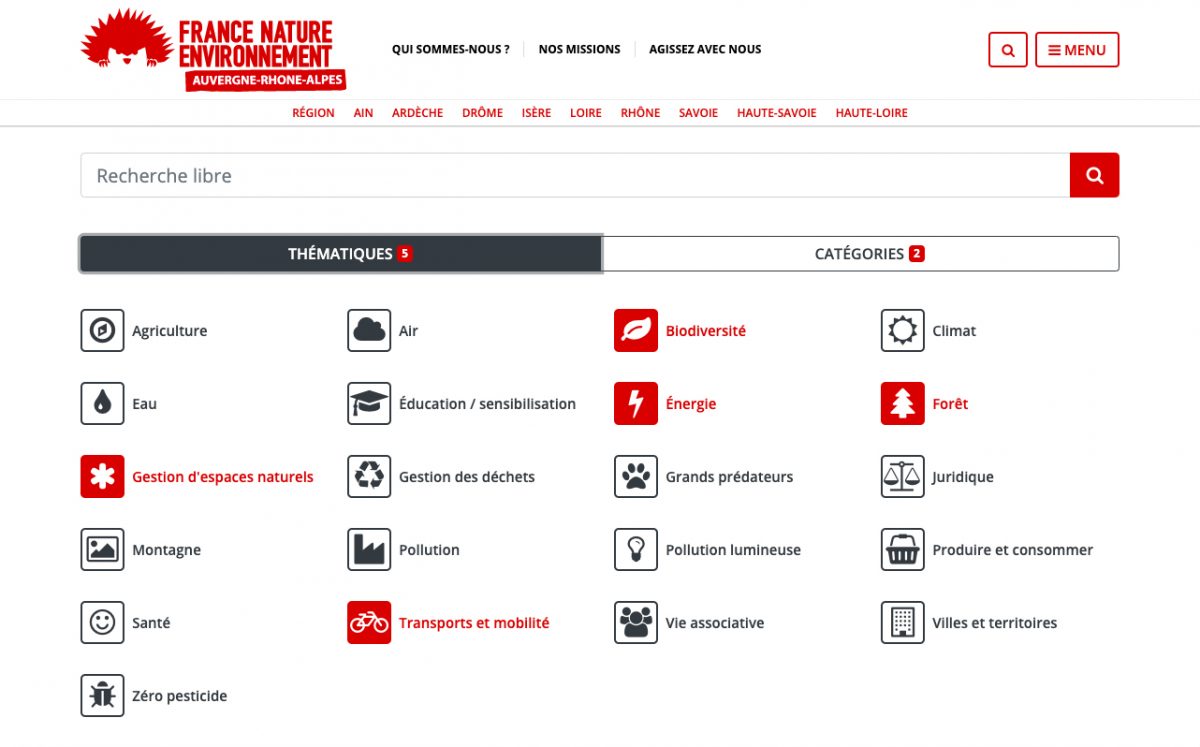
Task: Select the Air cloud icon
Action: (x=369, y=331)
